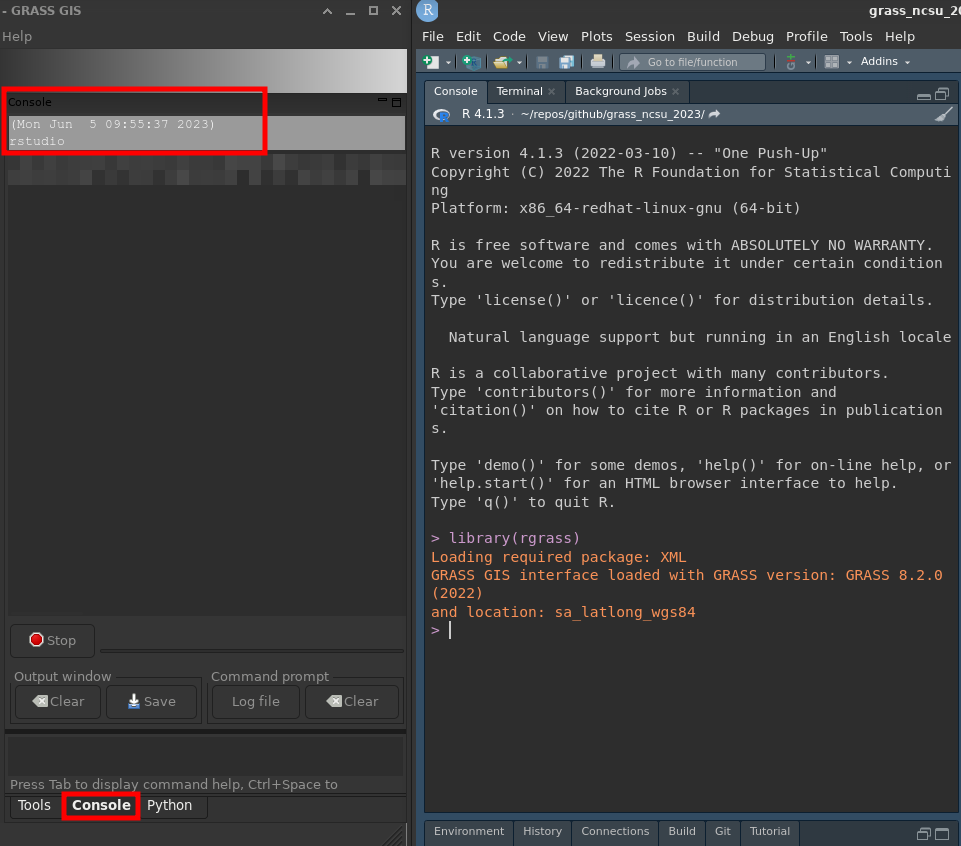Open the Tutorial tab
Image resolution: width=961 pixels, height=846 pixels.
770,831
